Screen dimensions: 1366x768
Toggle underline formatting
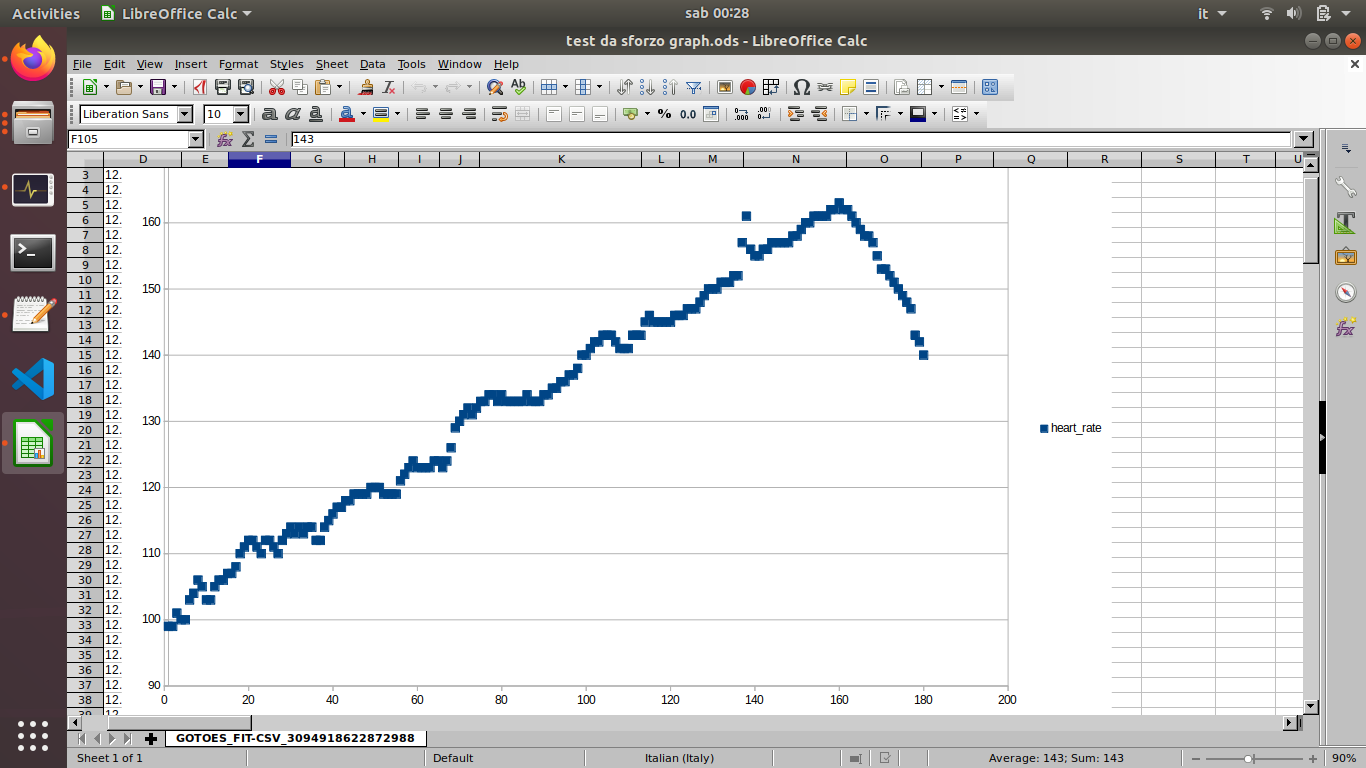coord(316,114)
